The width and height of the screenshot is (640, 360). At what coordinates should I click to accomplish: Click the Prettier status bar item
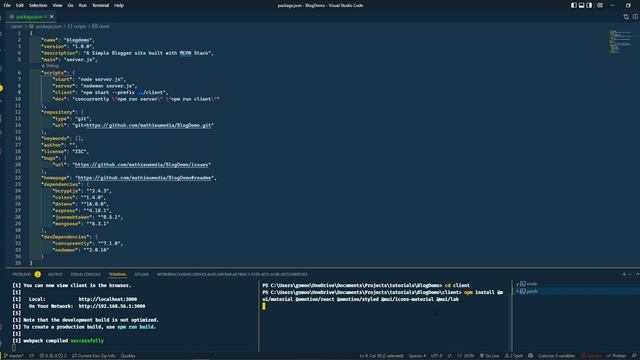[616, 356]
